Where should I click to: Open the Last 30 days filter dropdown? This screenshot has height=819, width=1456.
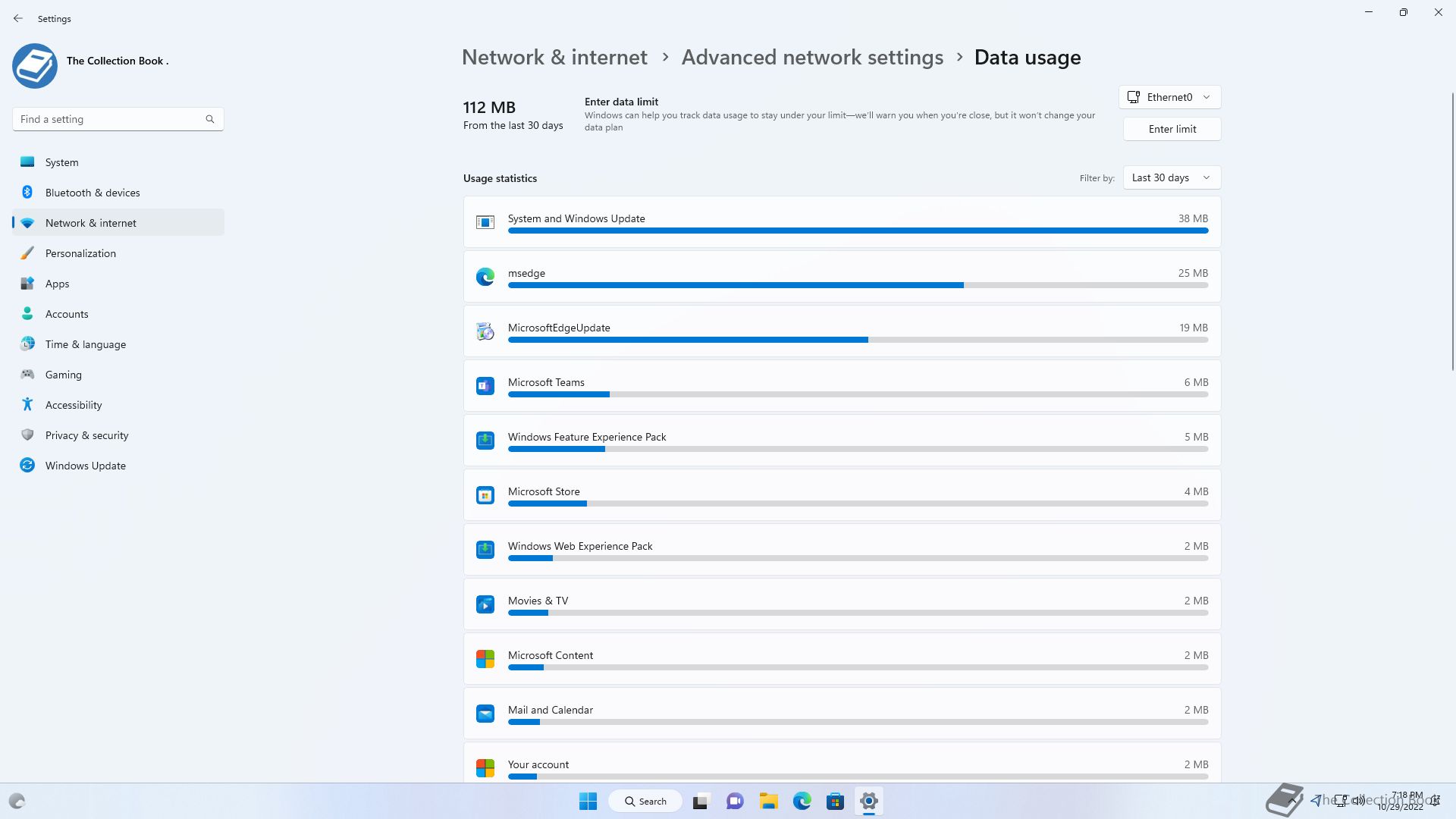(1172, 177)
